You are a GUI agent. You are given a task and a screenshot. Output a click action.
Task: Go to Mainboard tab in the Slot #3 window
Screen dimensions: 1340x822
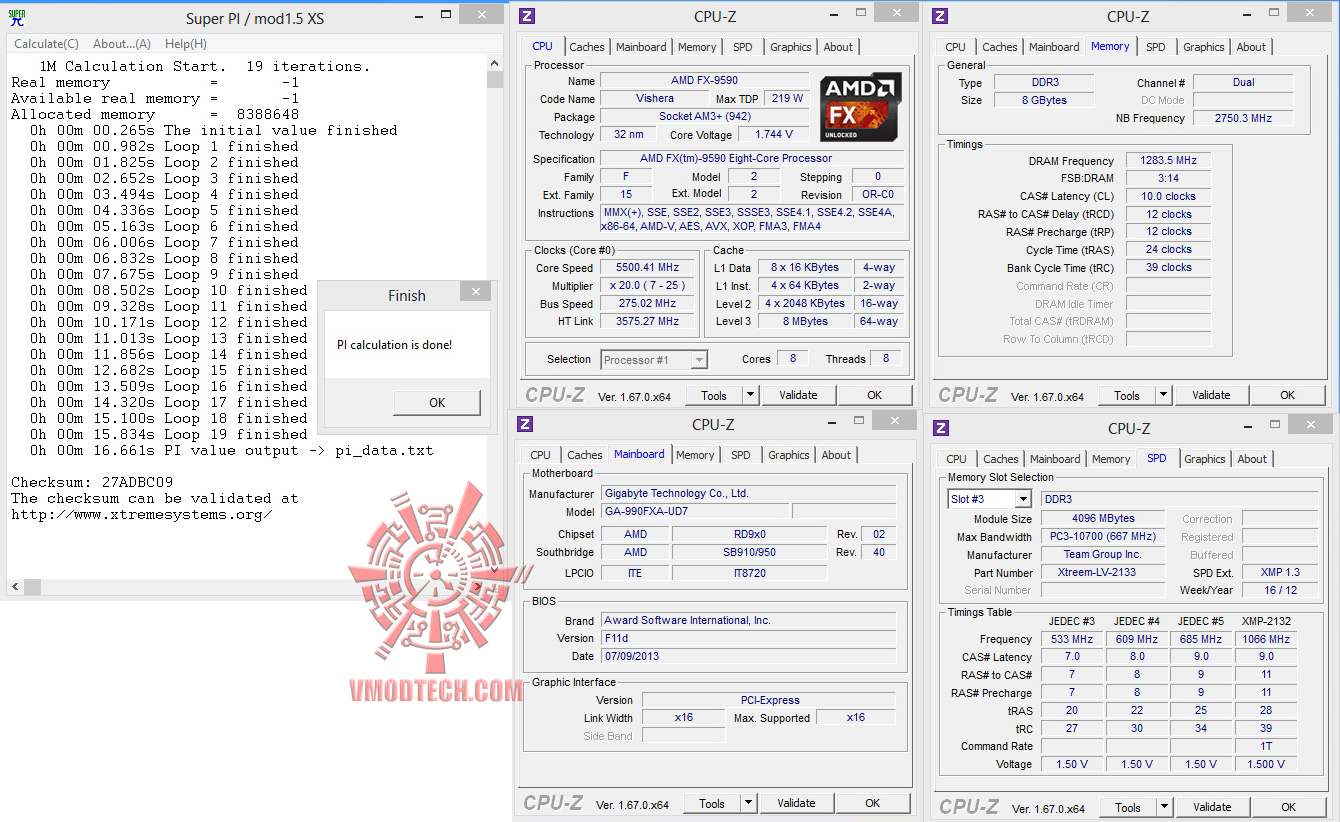(x=1055, y=459)
